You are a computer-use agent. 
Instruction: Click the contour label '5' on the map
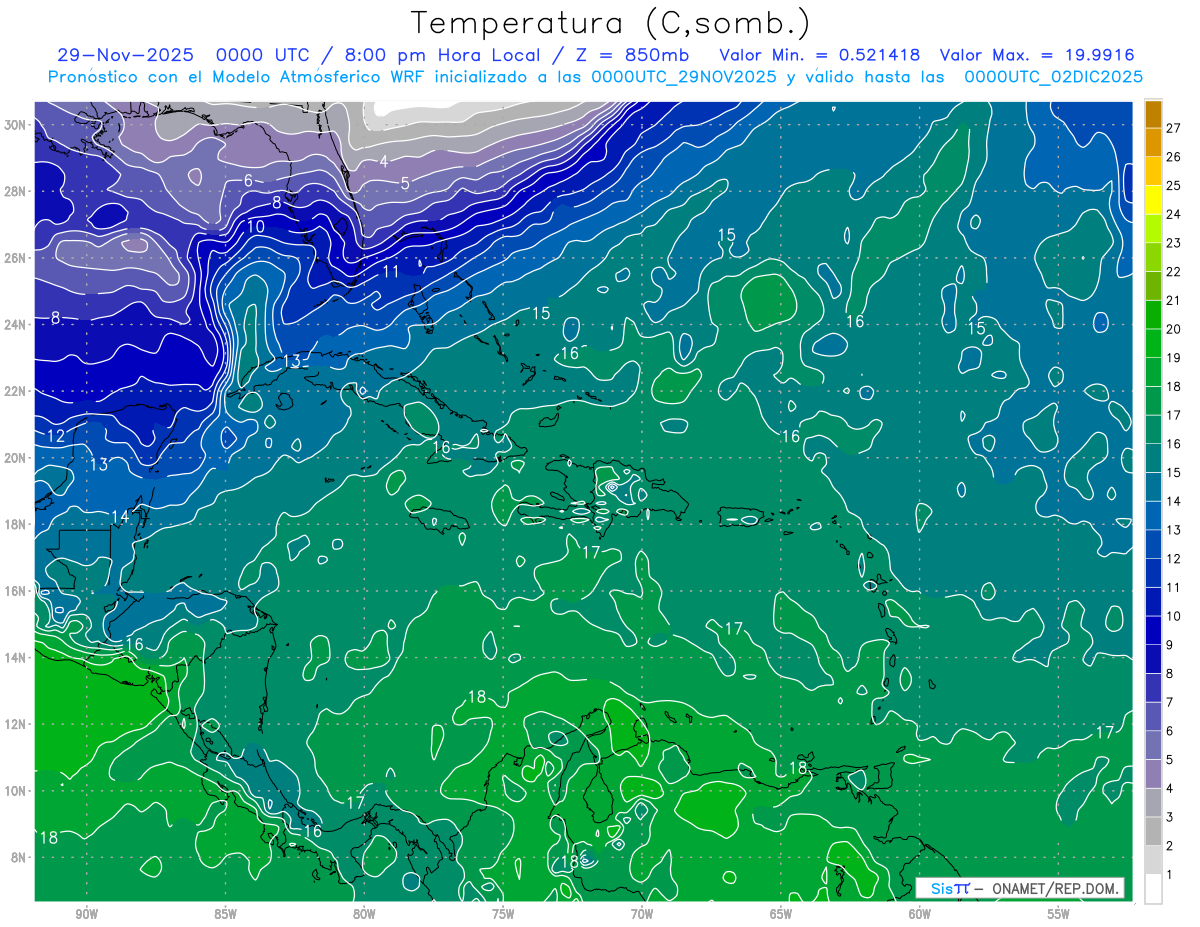pyautogui.click(x=405, y=182)
